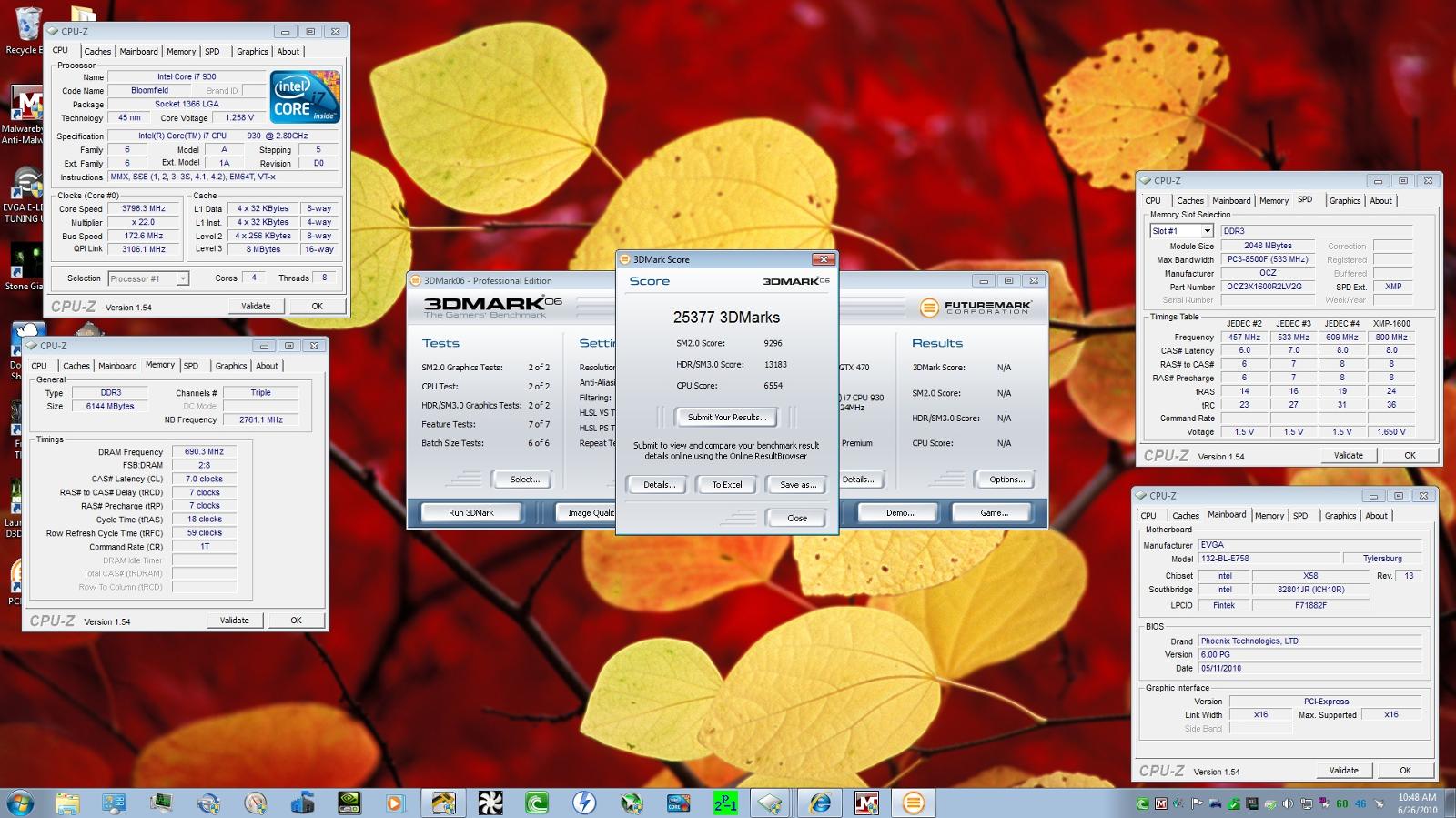The image size is (1456, 818).
Task: Export score with To Excel button
Action: click(x=727, y=484)
